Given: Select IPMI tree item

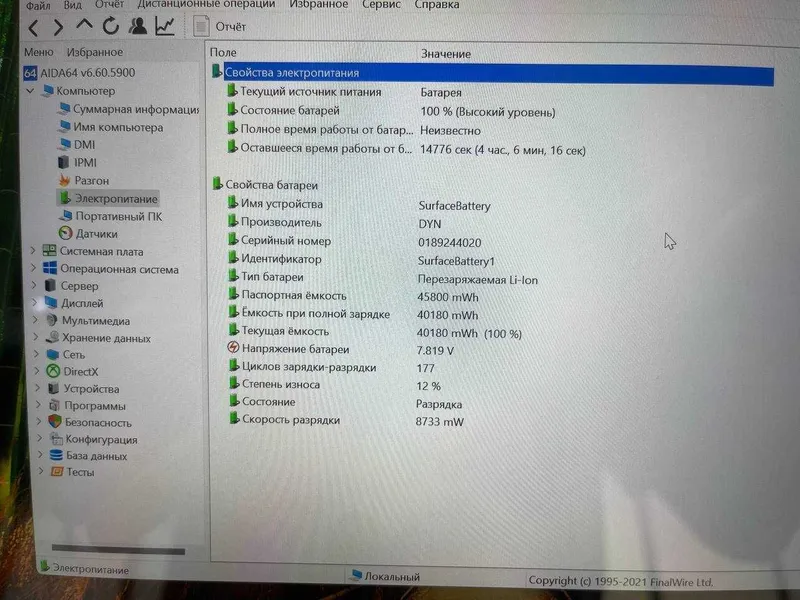Looking at the screenshot, I should pyautogui.click(x=78, y=162).
